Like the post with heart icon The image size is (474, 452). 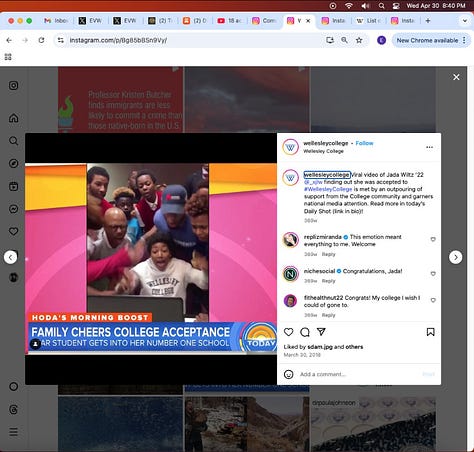click(x=289, y=332)
